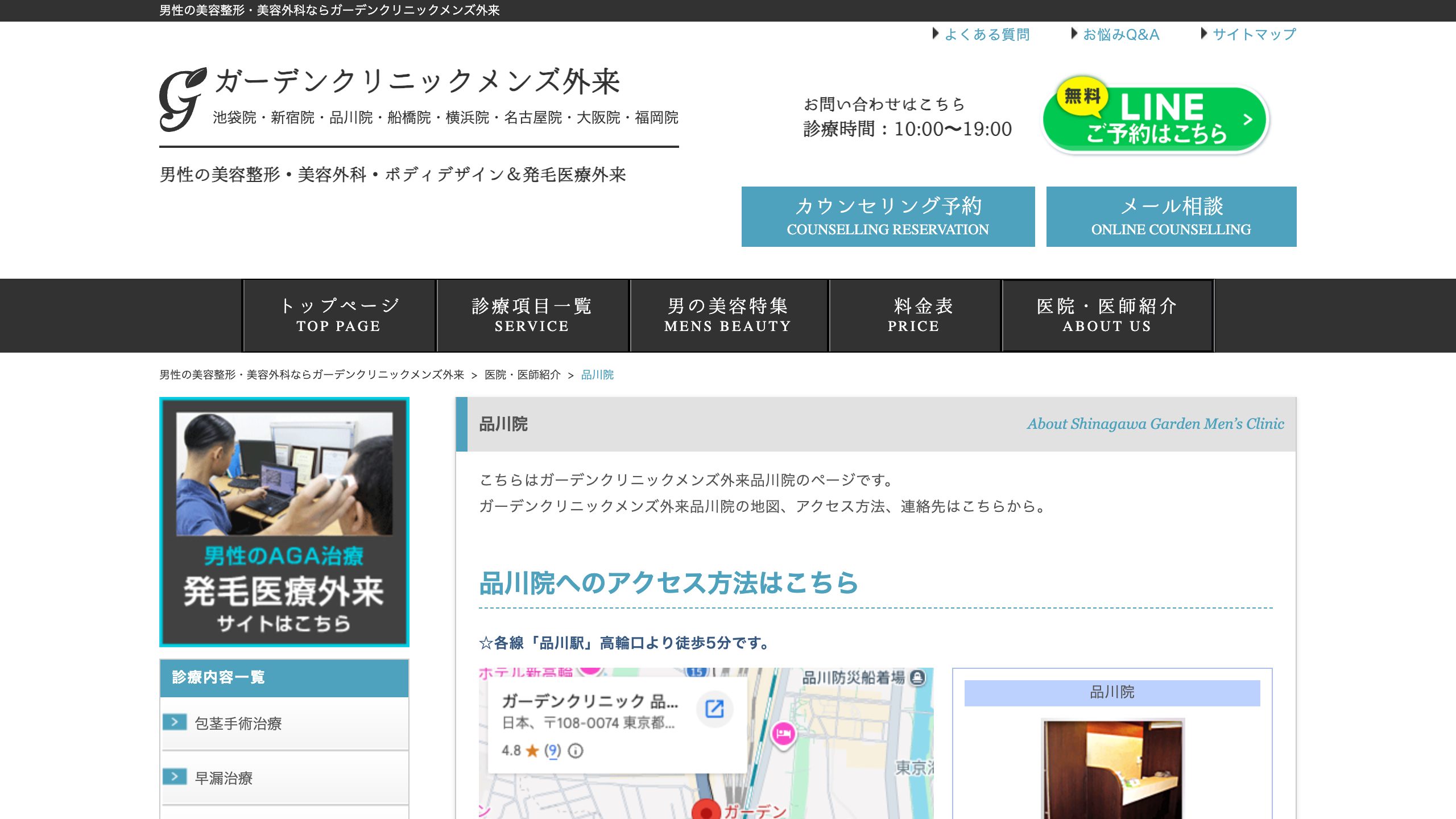Click the お問い合わせはこちら text
The width and height of the screenshot is (1456, 819).
tap(884, 104)
